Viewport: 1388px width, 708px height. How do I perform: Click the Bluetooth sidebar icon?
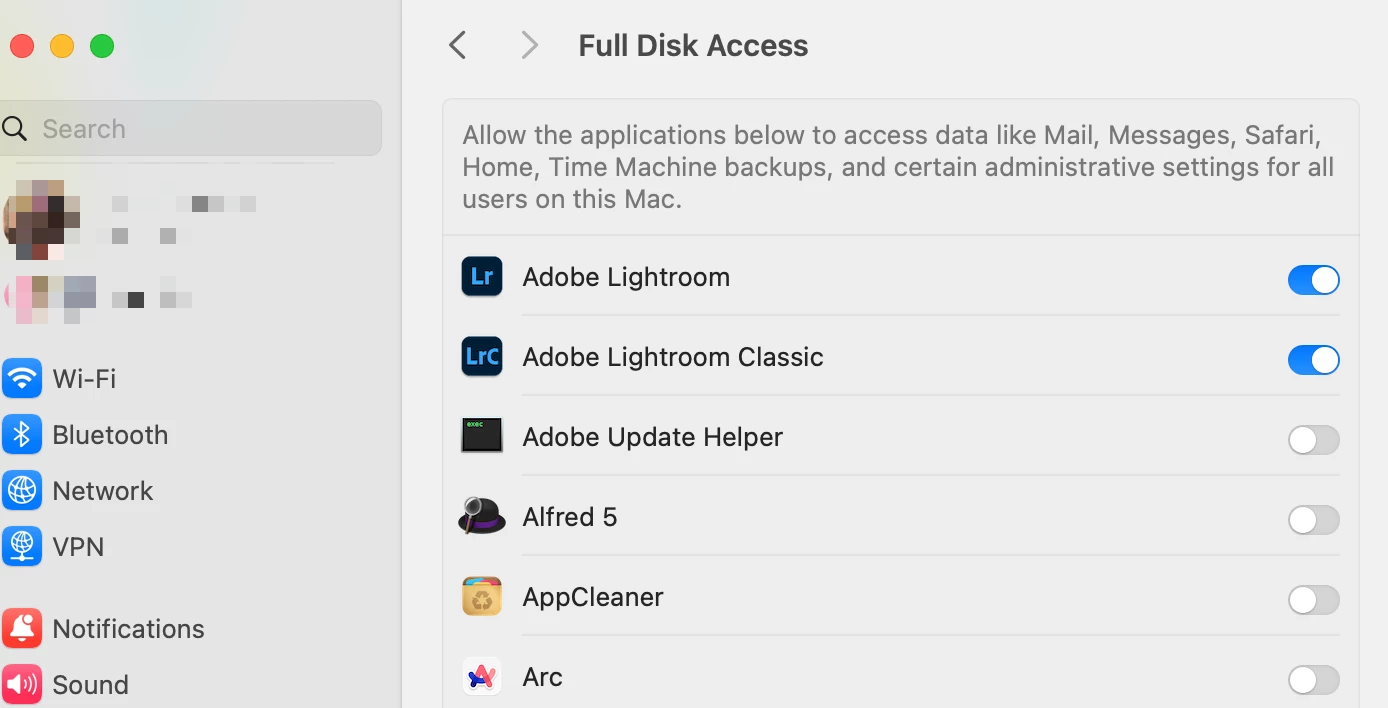point(22,435)
